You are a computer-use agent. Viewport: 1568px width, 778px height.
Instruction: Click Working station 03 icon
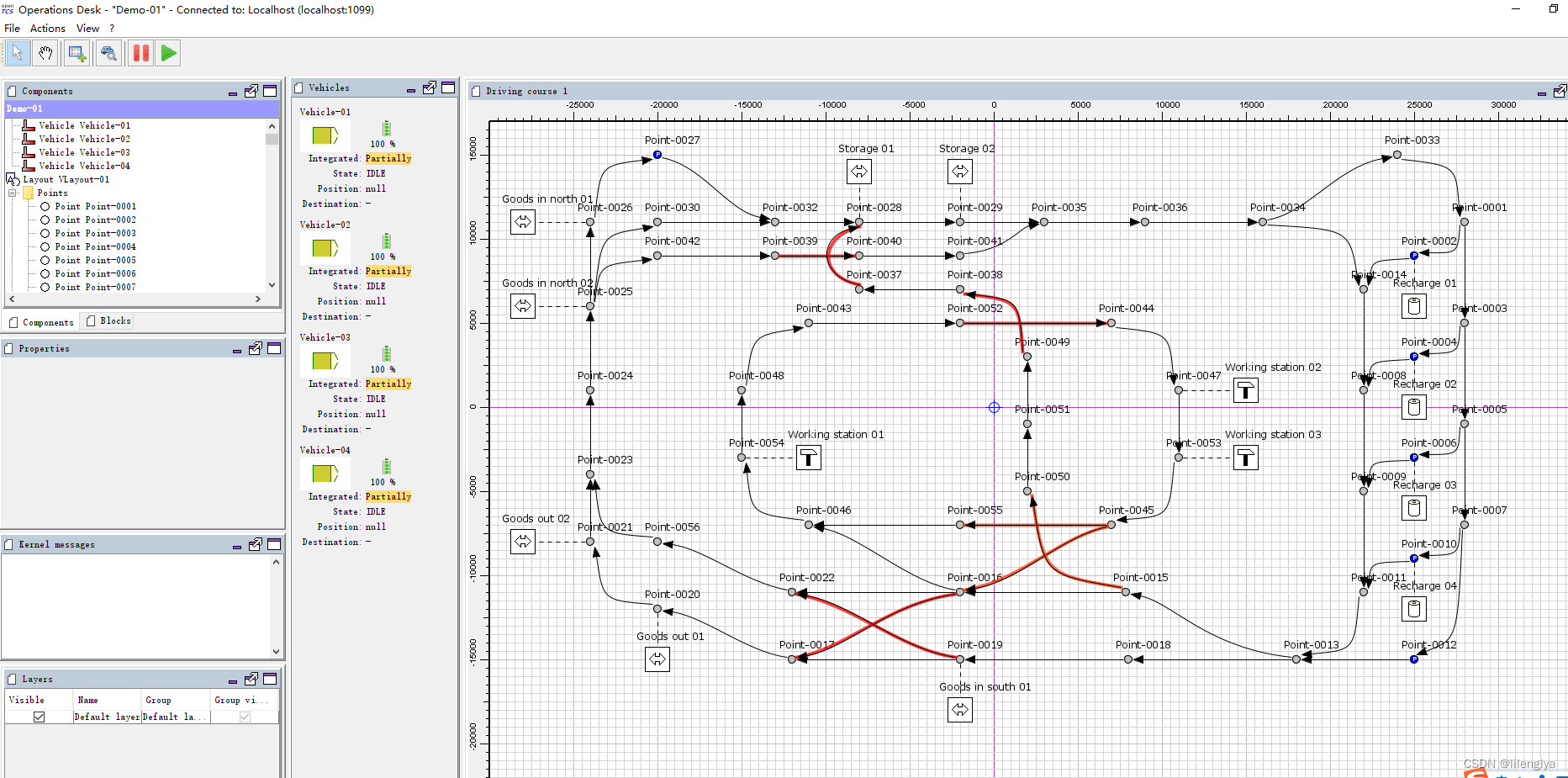(1246, 458)
